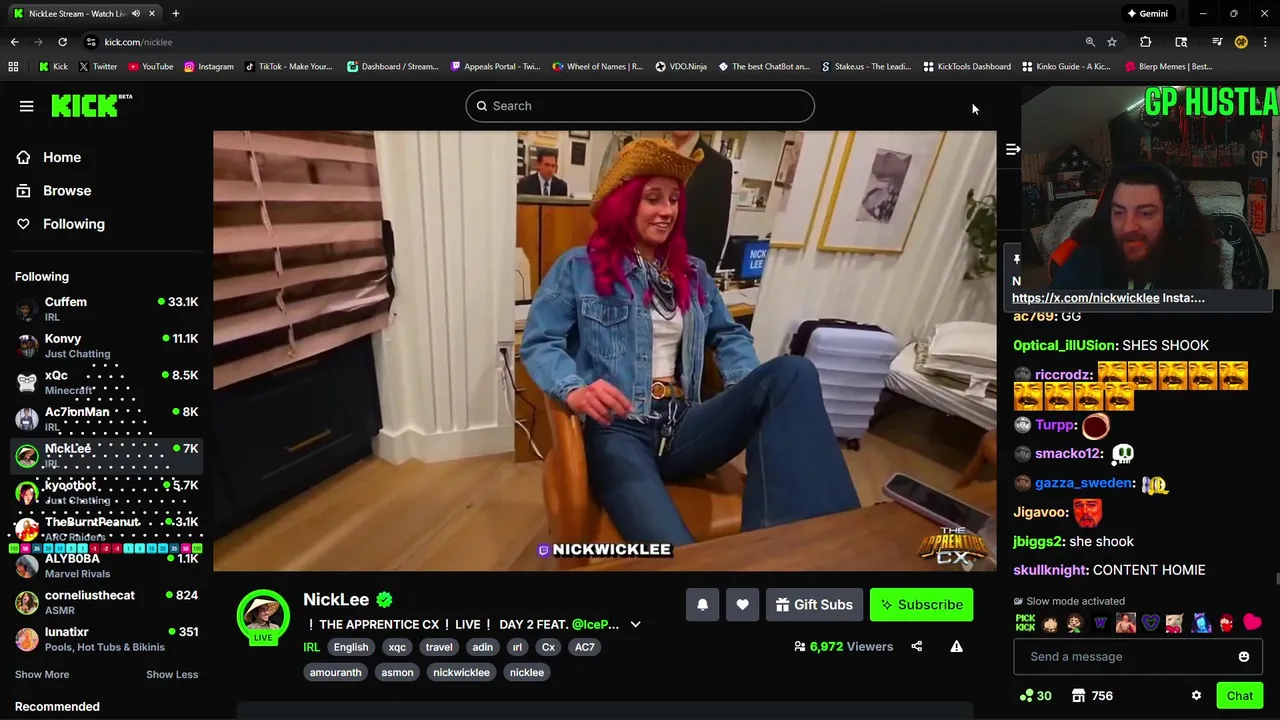Click the green Chat send button
1280x720 pixels.
(1239, 696)
